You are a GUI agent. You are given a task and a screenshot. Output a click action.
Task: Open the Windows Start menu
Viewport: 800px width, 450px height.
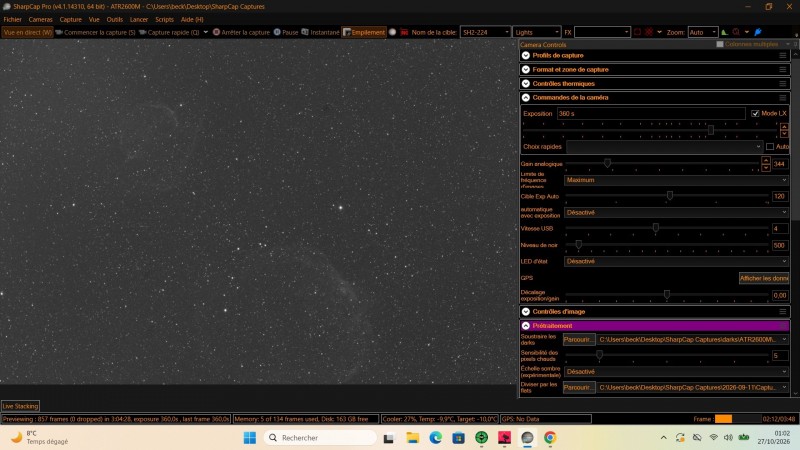[x=250, y=438]
